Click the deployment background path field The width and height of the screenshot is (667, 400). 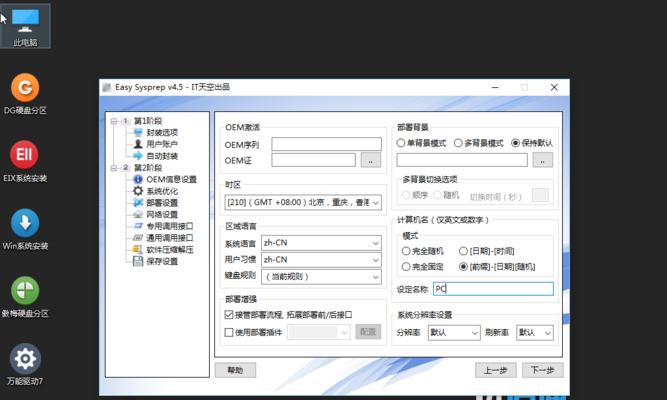tap(462, 160)
